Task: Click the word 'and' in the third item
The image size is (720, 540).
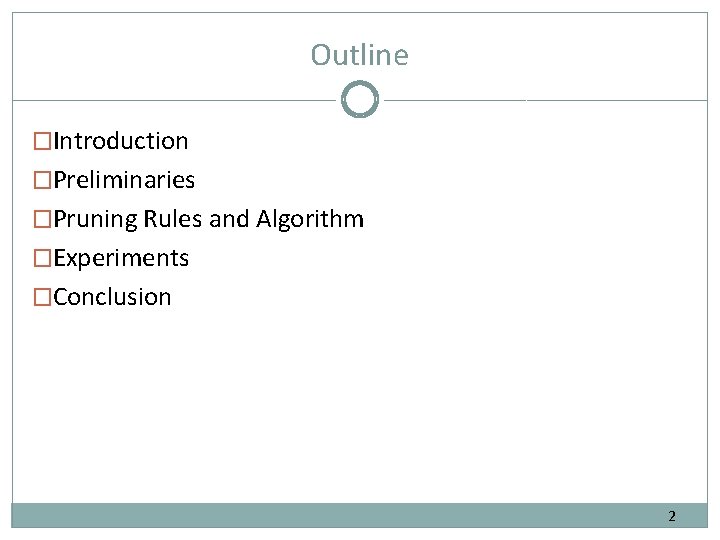Action: (229, 219)
